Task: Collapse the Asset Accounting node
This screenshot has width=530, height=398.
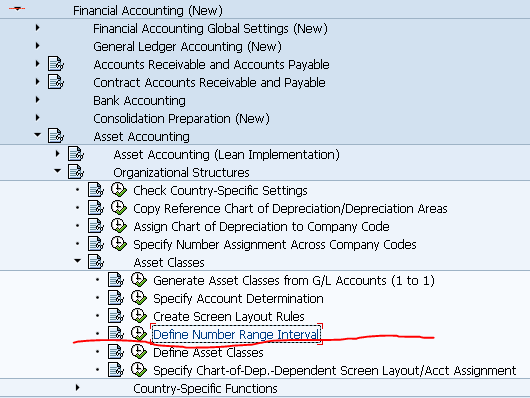Action: coord(38,135)
